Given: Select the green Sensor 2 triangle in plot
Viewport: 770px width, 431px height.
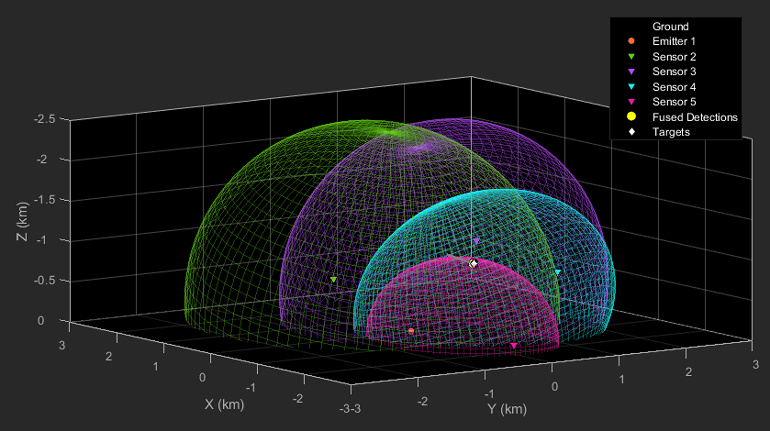Looking at the screenshot, I should click(333, 280).
